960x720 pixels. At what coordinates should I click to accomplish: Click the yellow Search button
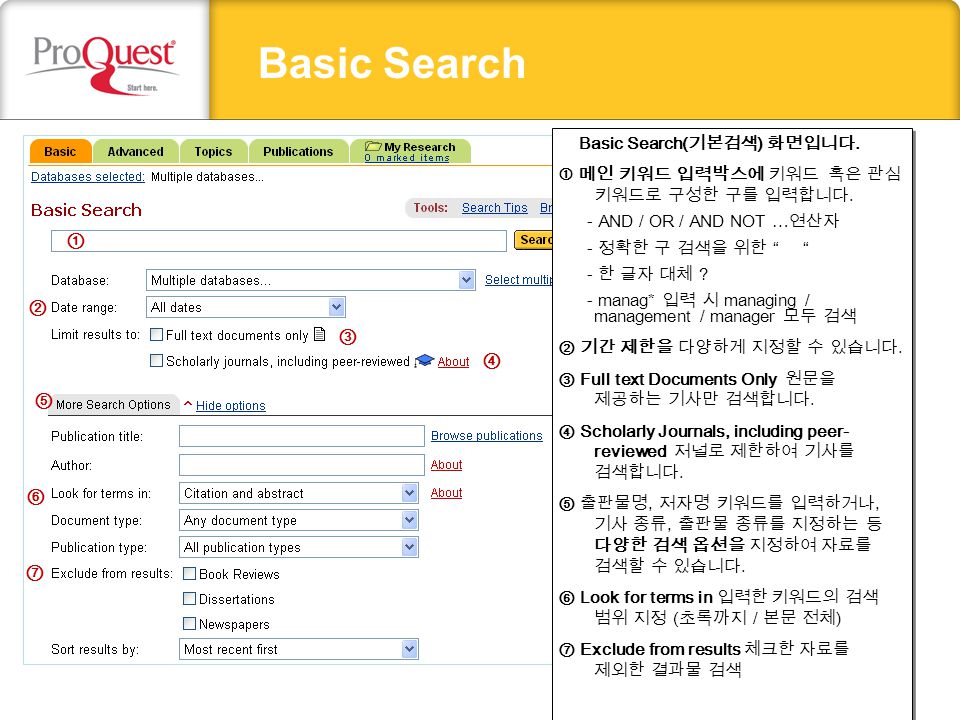534,240
